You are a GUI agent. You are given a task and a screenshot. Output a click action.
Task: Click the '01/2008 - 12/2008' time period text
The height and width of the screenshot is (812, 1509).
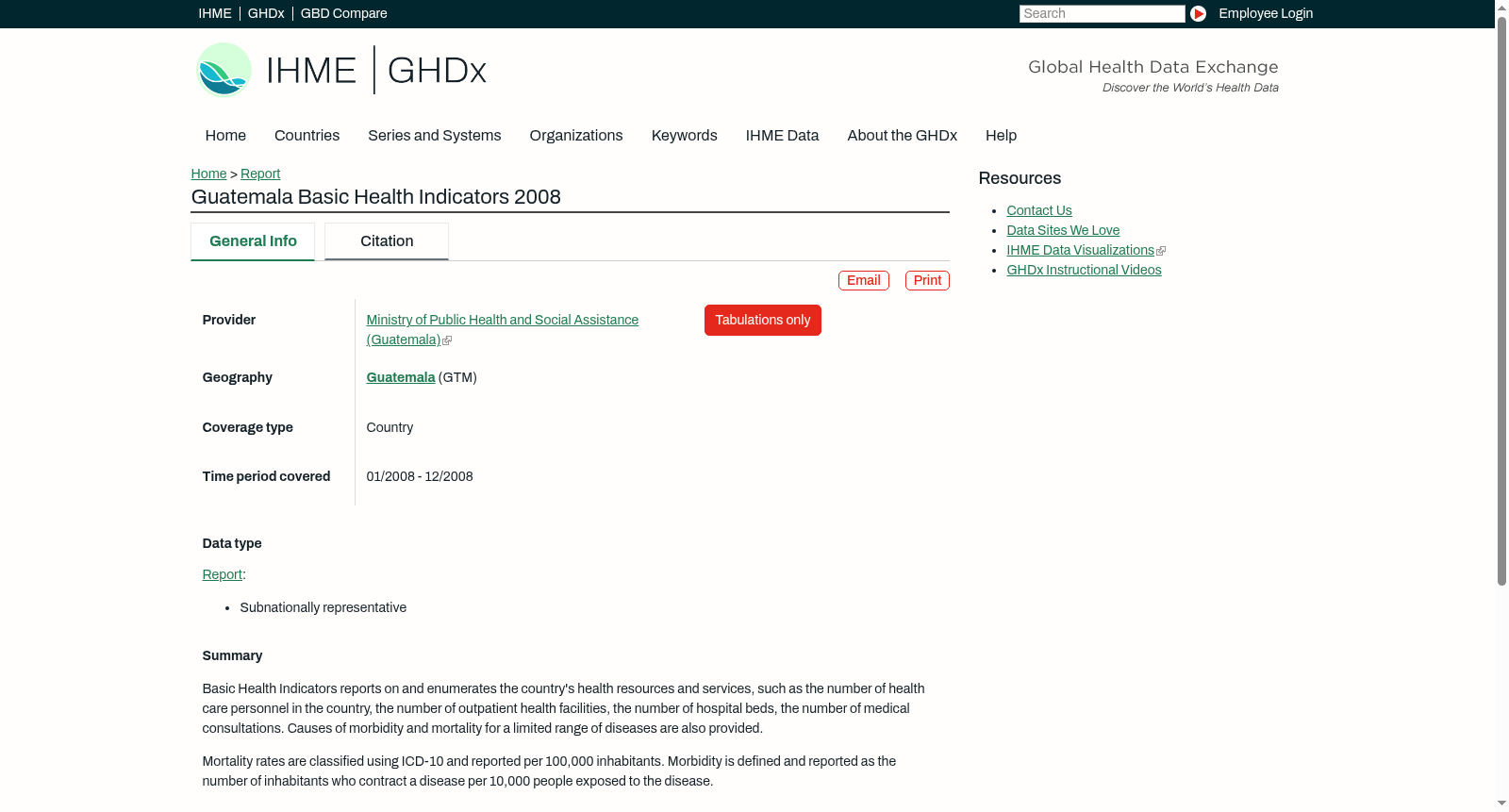(420, 477)
